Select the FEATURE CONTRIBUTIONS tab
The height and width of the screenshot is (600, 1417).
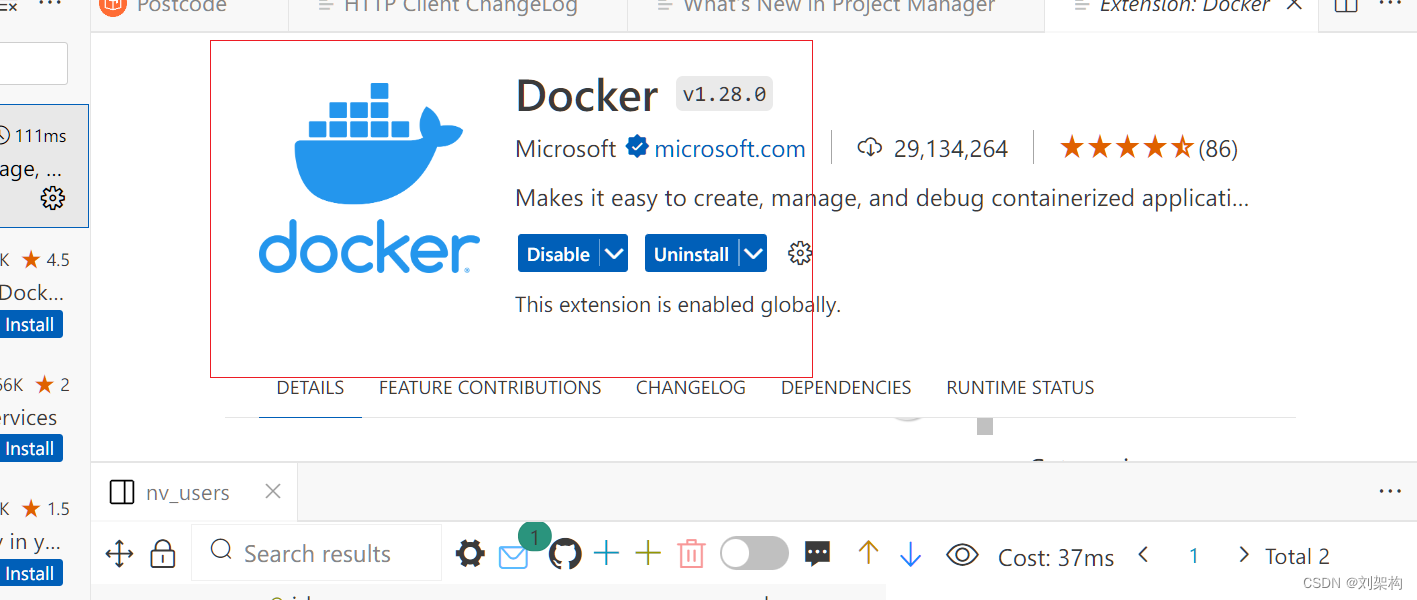[x=490, y=388]
